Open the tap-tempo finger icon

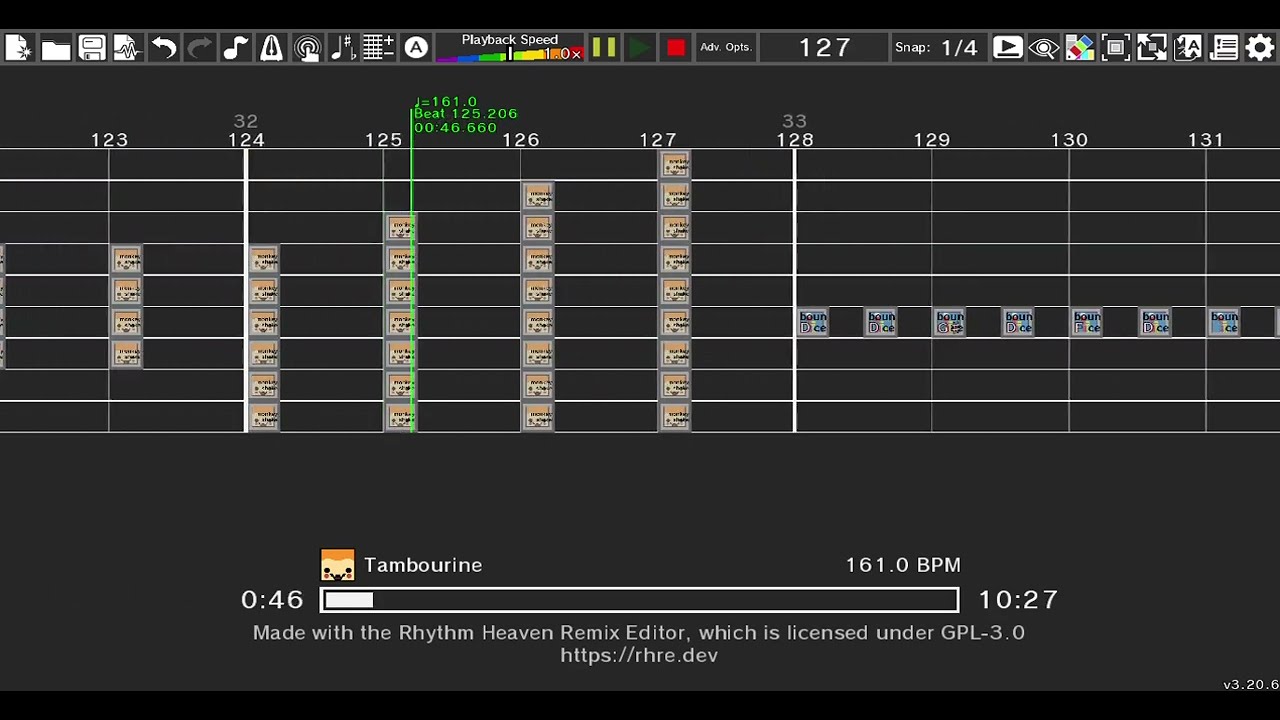pos(308,48)
